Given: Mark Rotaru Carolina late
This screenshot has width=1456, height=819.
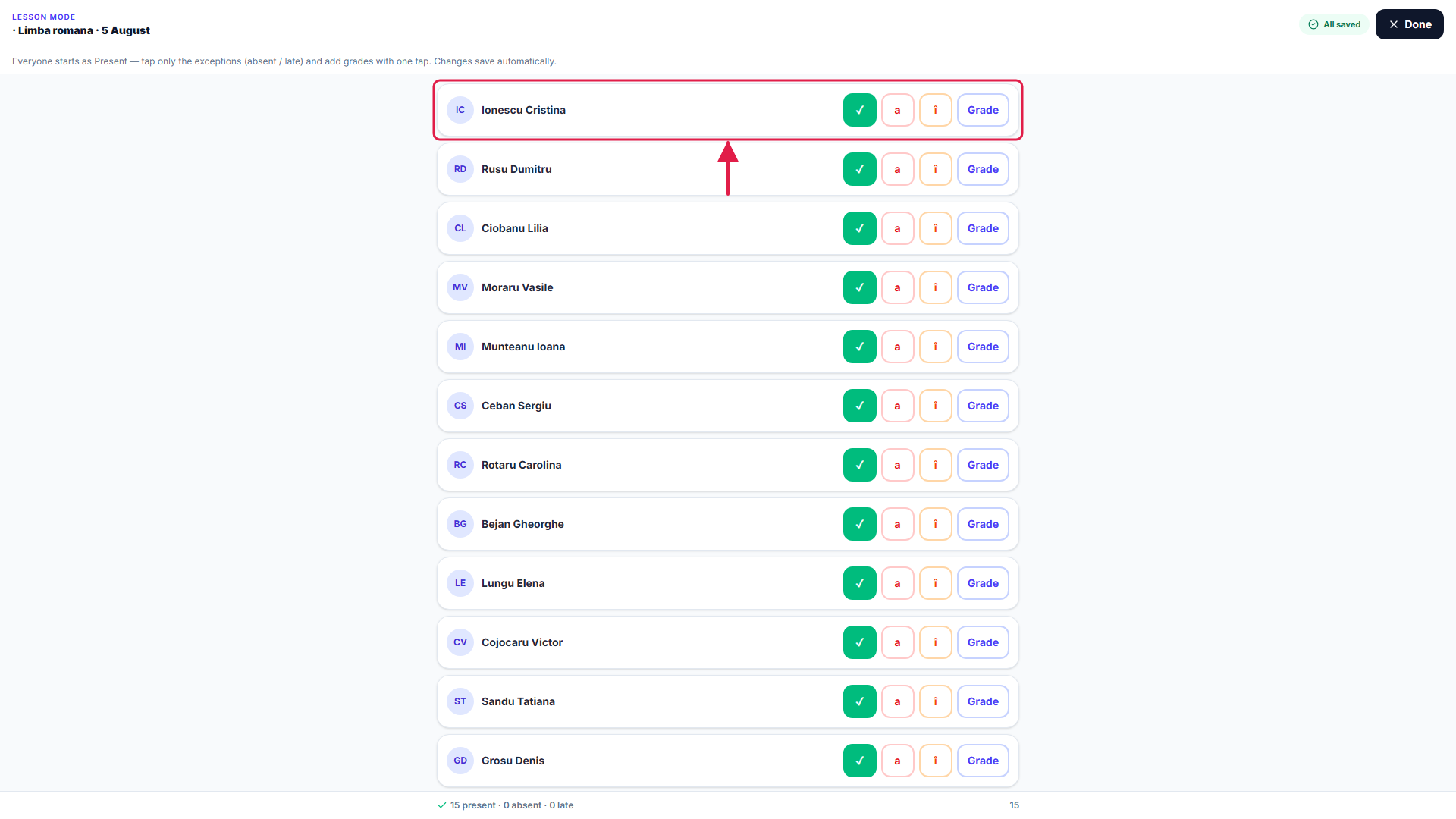Looking at the screenshot, I should 935,465.
